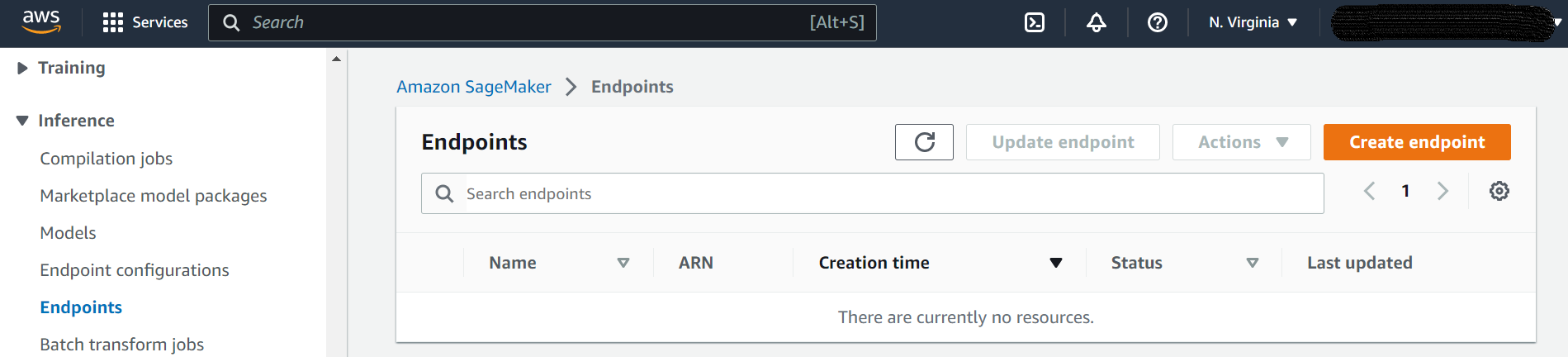
Task: Open the Services grid menu
Action: 145,22
